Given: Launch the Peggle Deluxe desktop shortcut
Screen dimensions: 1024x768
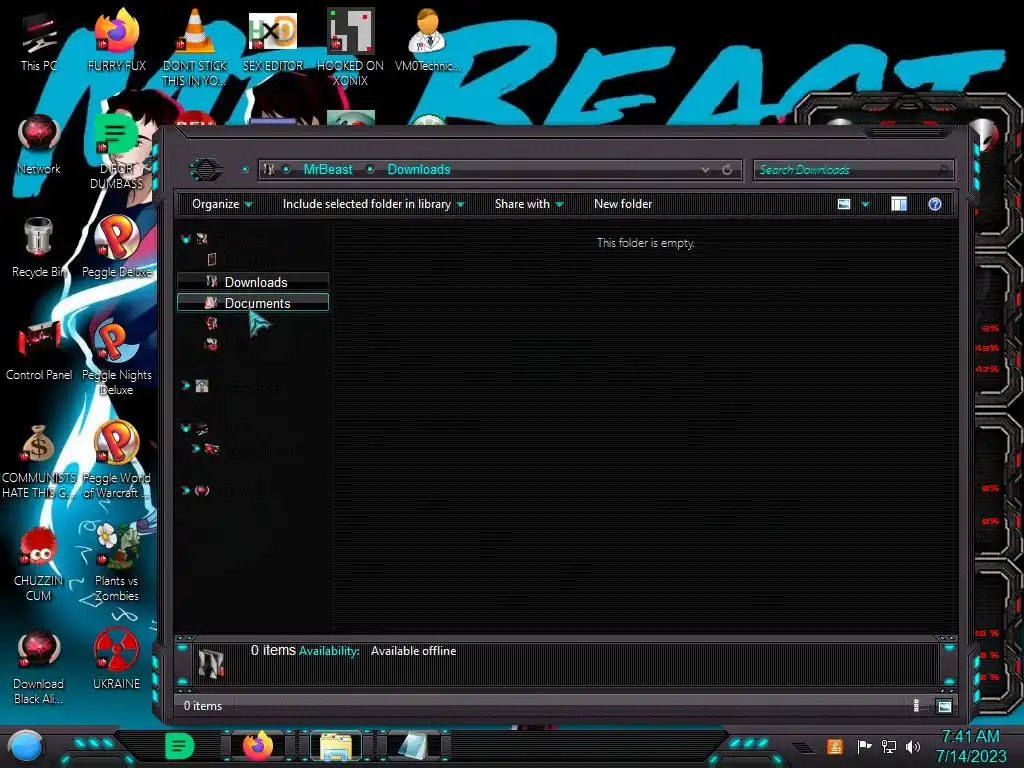Looking at the screenshot, I should [116, 248].
